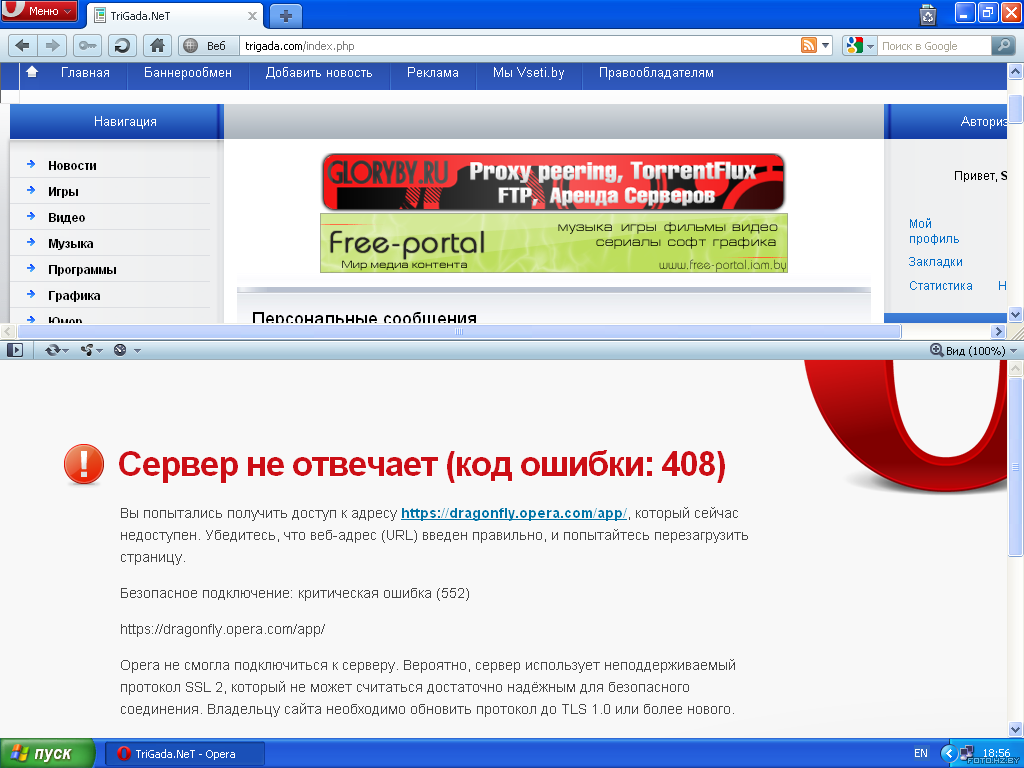Expand hidden tray icons arrow

pos(949,754)
